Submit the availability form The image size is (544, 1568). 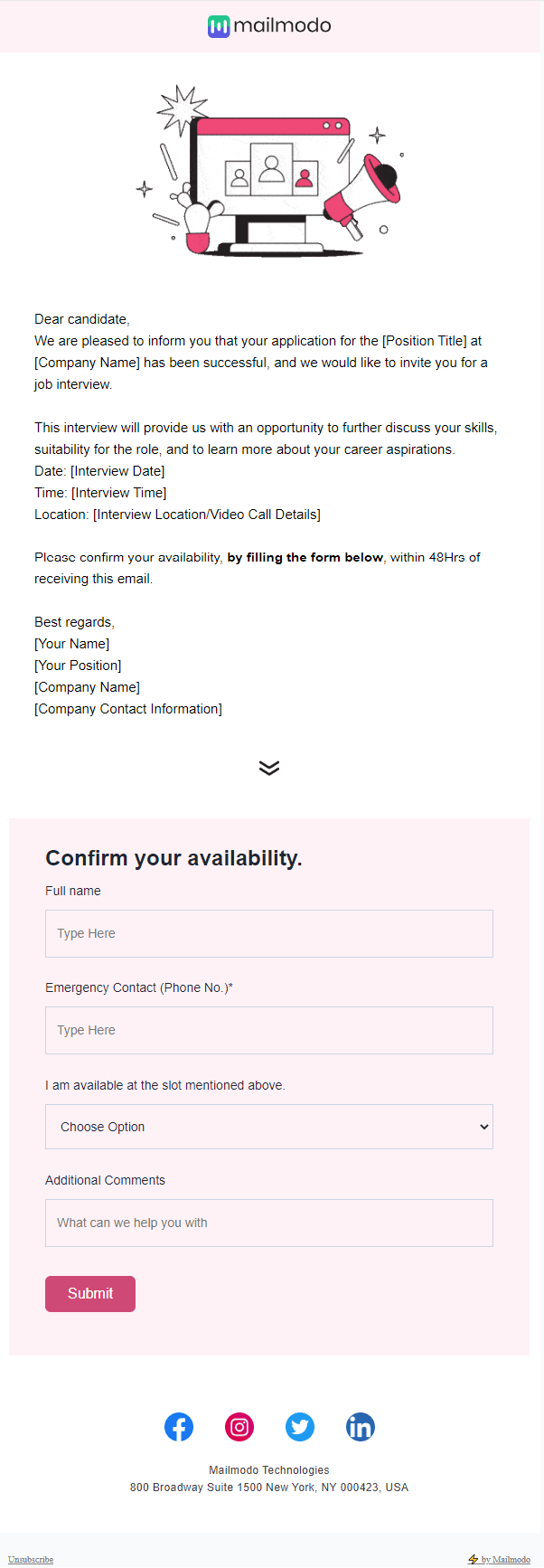pyautogui.click(x=90, y=1293)
